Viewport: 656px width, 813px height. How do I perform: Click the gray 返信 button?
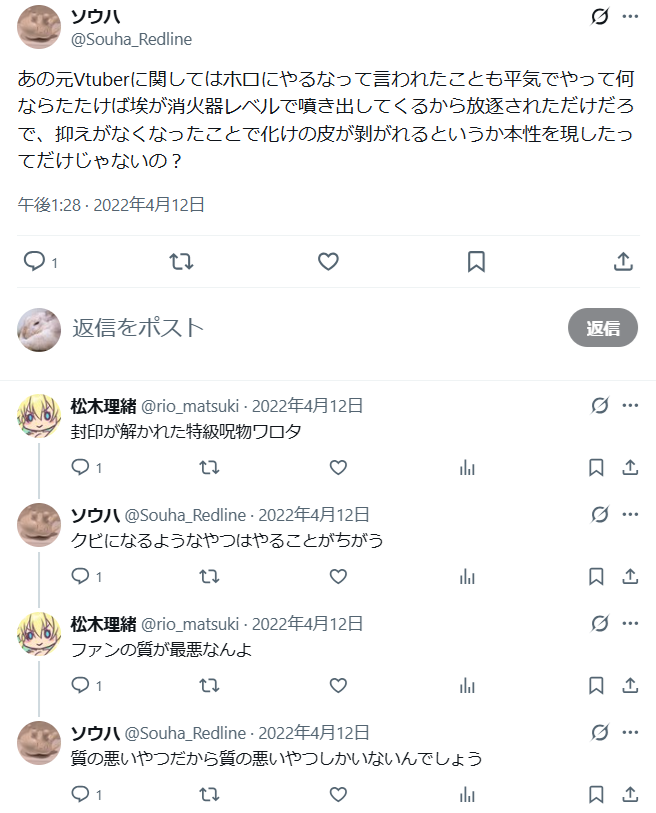click(603, 328)
